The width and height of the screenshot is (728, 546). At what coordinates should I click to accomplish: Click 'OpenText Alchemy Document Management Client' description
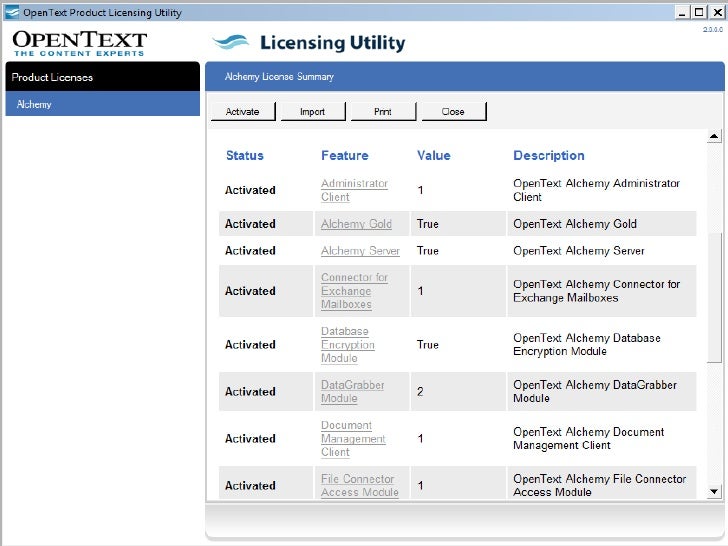pos(588,438)
